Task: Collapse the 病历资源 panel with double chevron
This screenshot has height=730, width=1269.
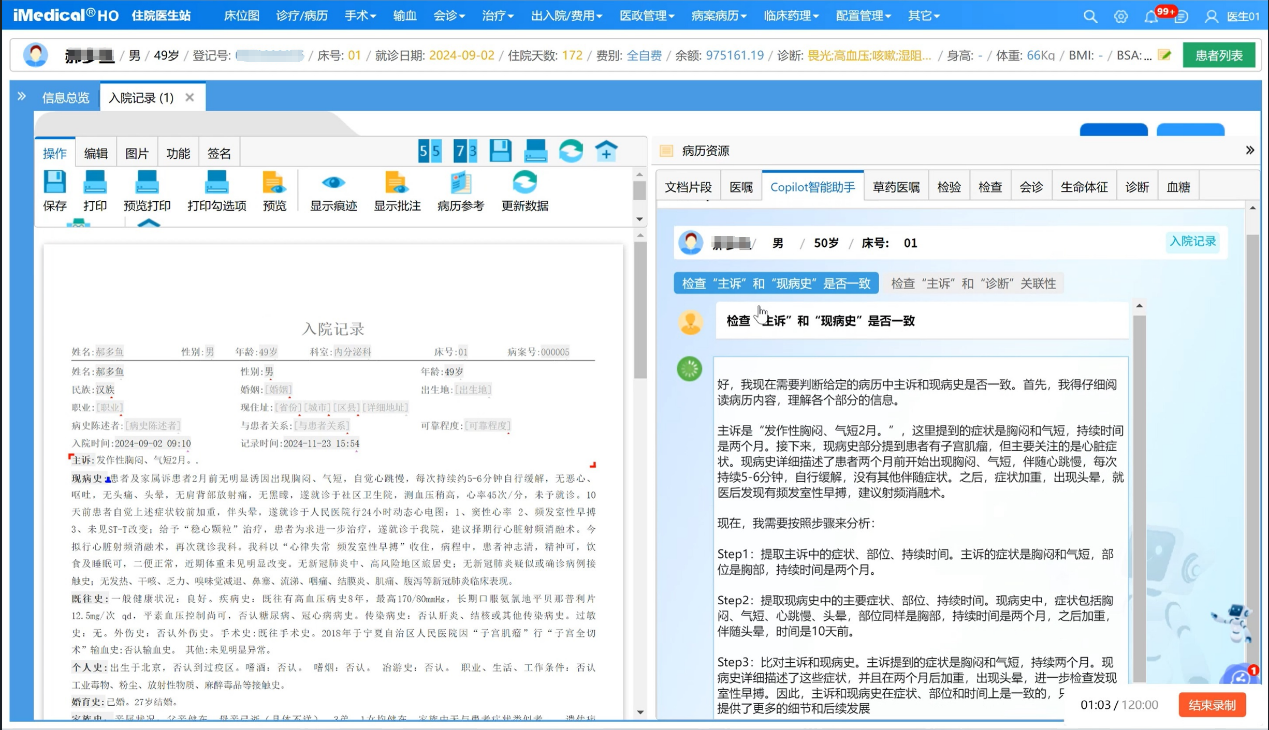Action: [x=1249, y=150]
